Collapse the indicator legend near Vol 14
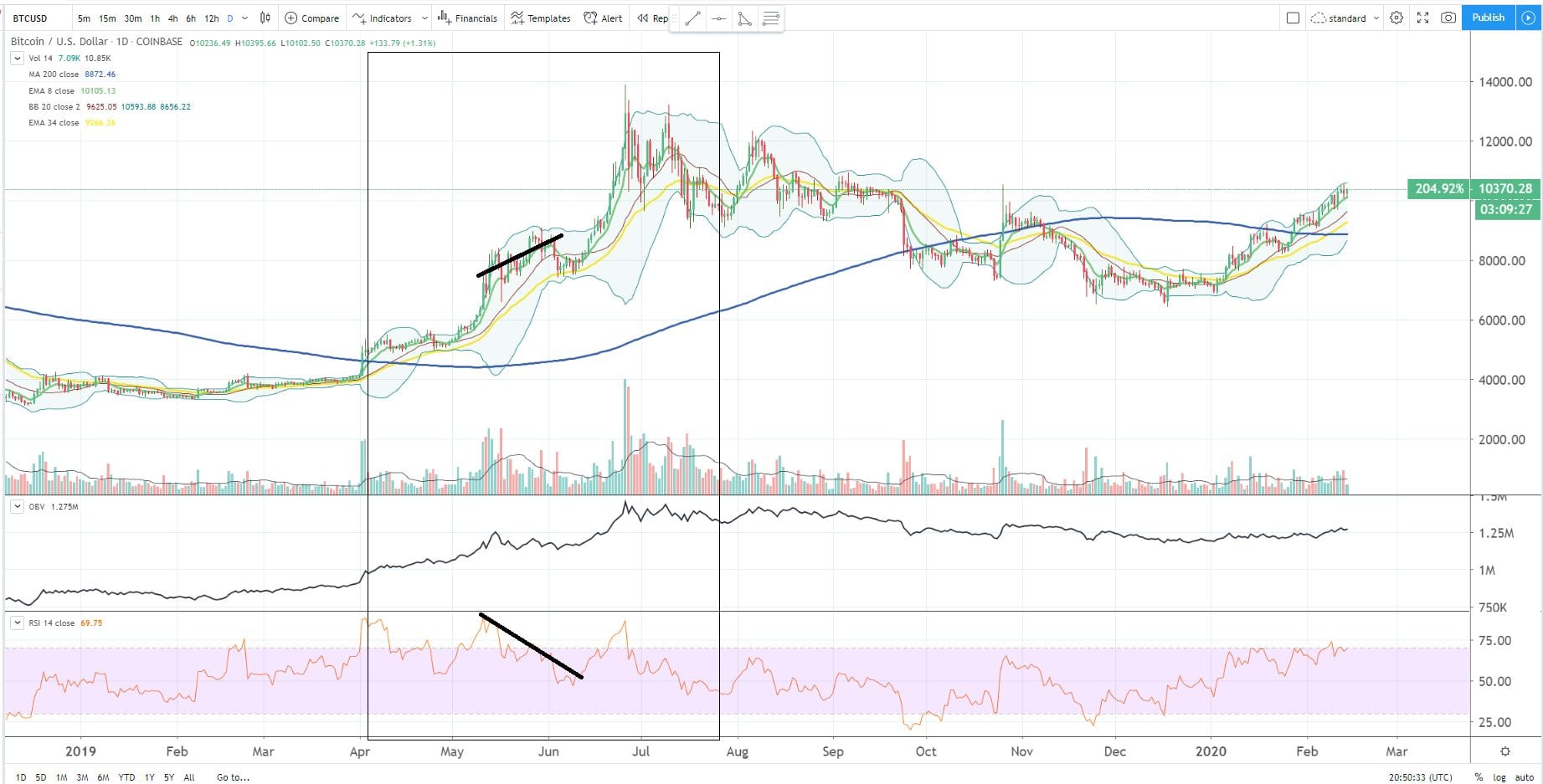The height and width of the screenshot is (784, 1543). [17, 58]
